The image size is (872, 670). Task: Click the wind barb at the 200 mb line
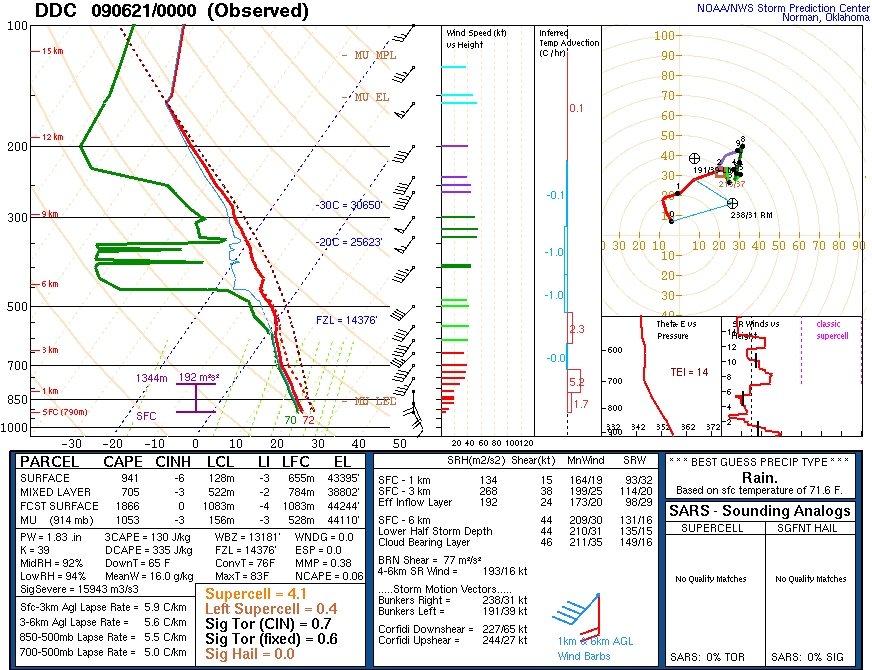(x=404, y=155)
